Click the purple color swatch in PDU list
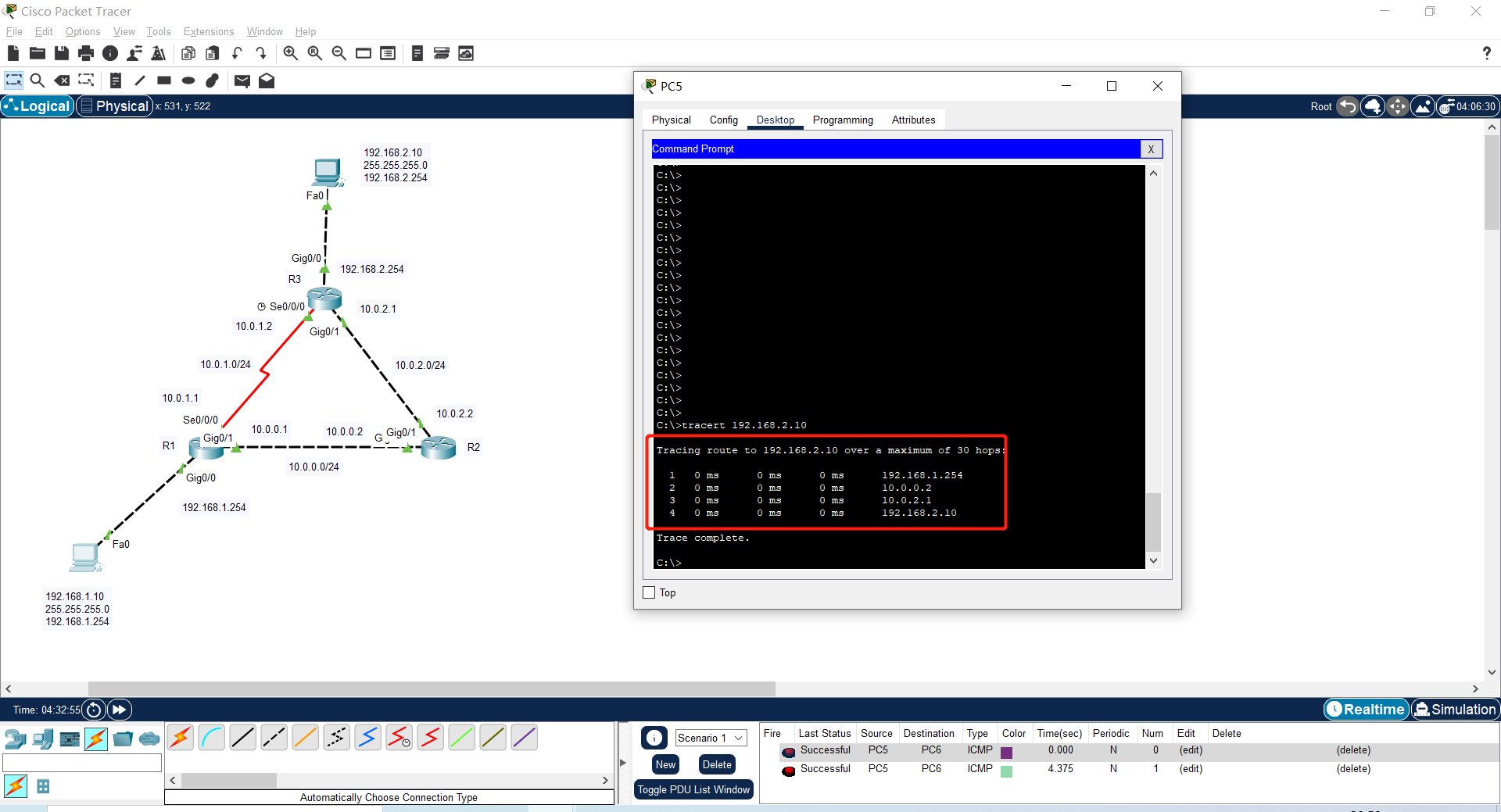The height and width of the screenshot is (812, 1501). 1007,752
